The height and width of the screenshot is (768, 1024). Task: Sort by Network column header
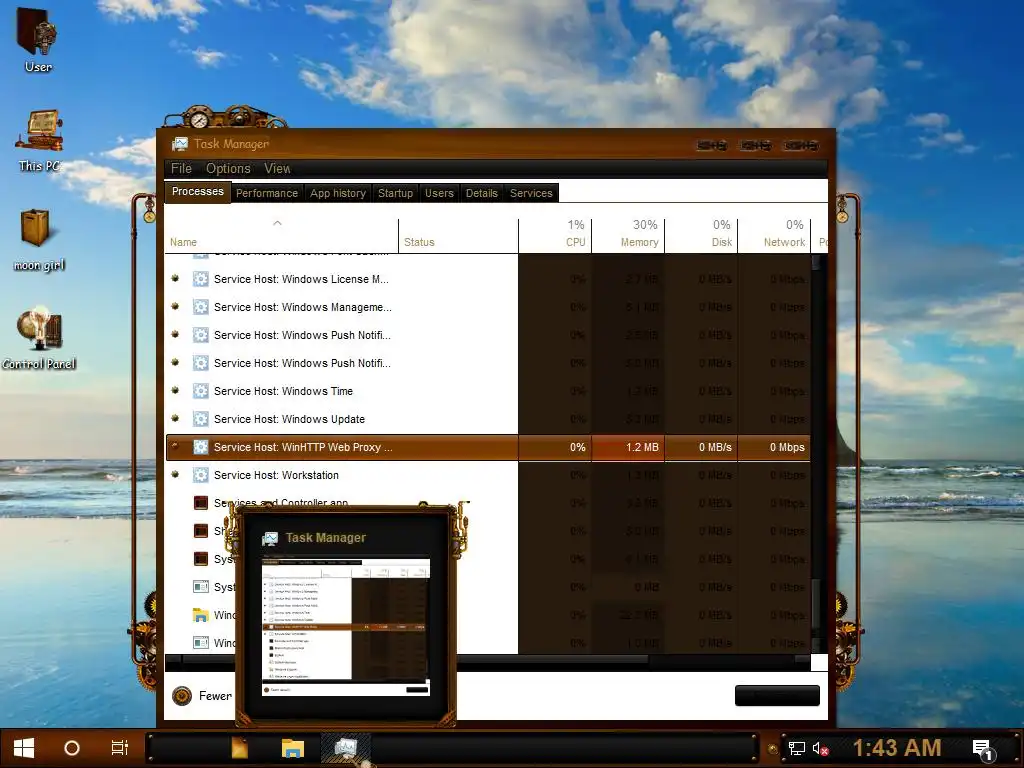[x=775, y=236]
